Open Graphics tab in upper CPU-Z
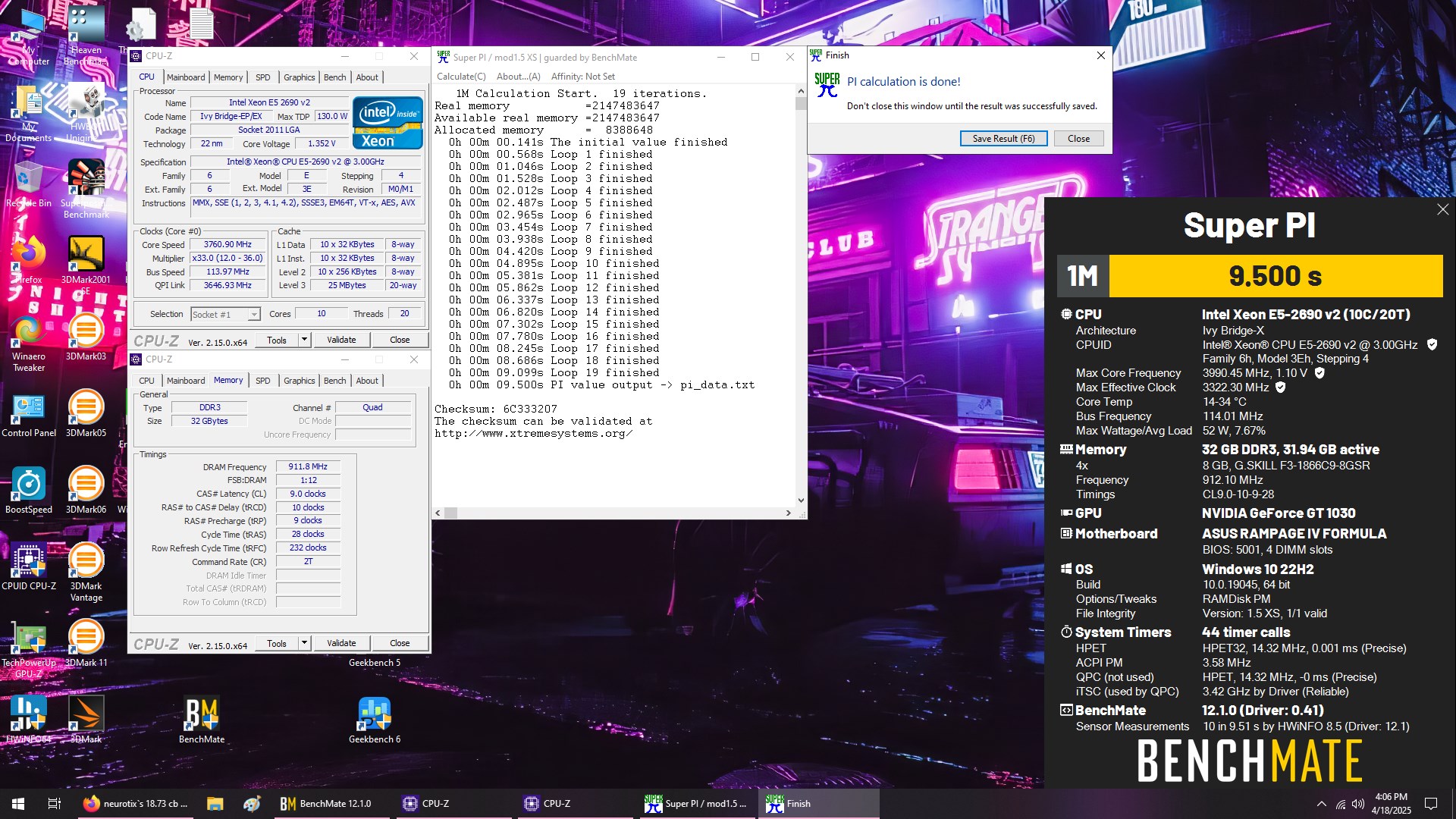This screenshot has width=1456, height=819. tap(300, 77)
